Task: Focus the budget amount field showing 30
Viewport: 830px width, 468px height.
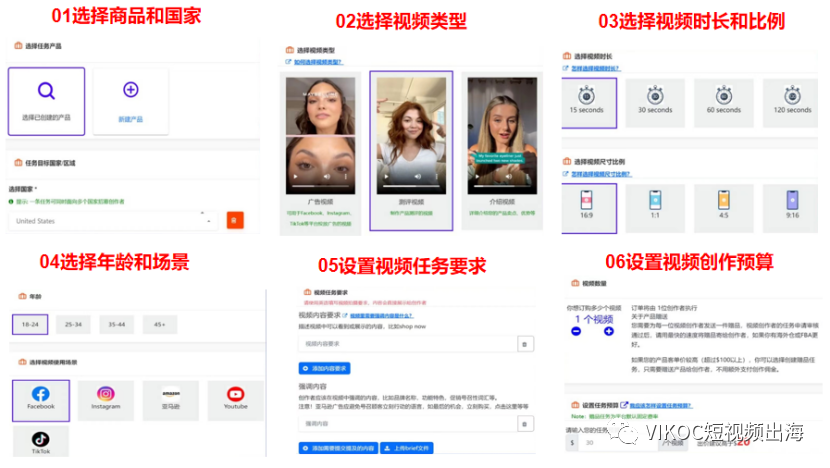Action: 617,443
